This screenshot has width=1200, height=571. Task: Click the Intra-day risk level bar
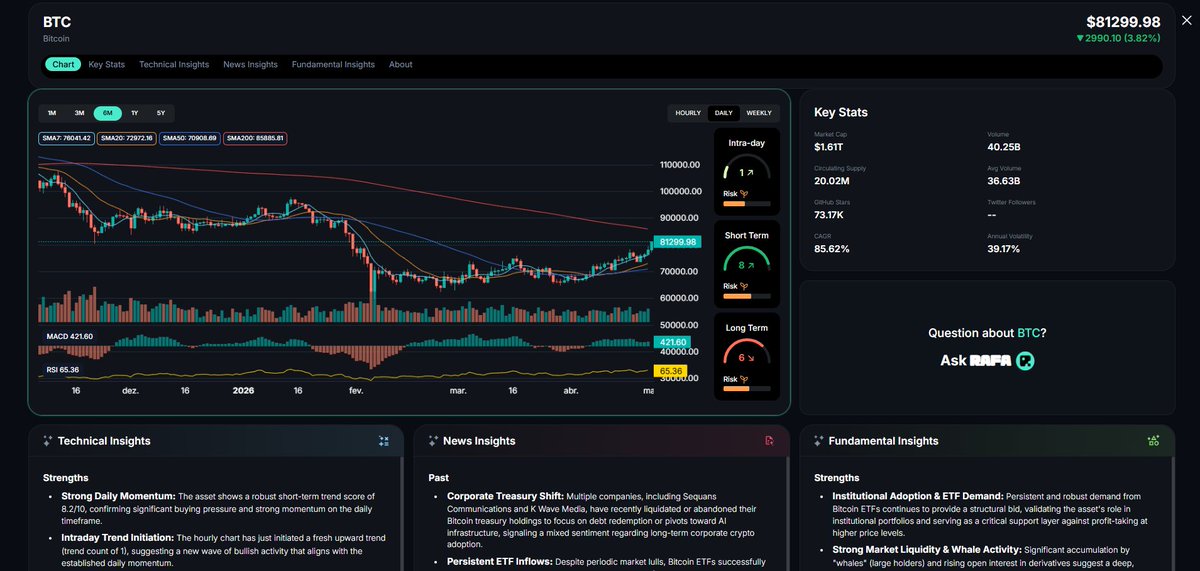[747, 204]
